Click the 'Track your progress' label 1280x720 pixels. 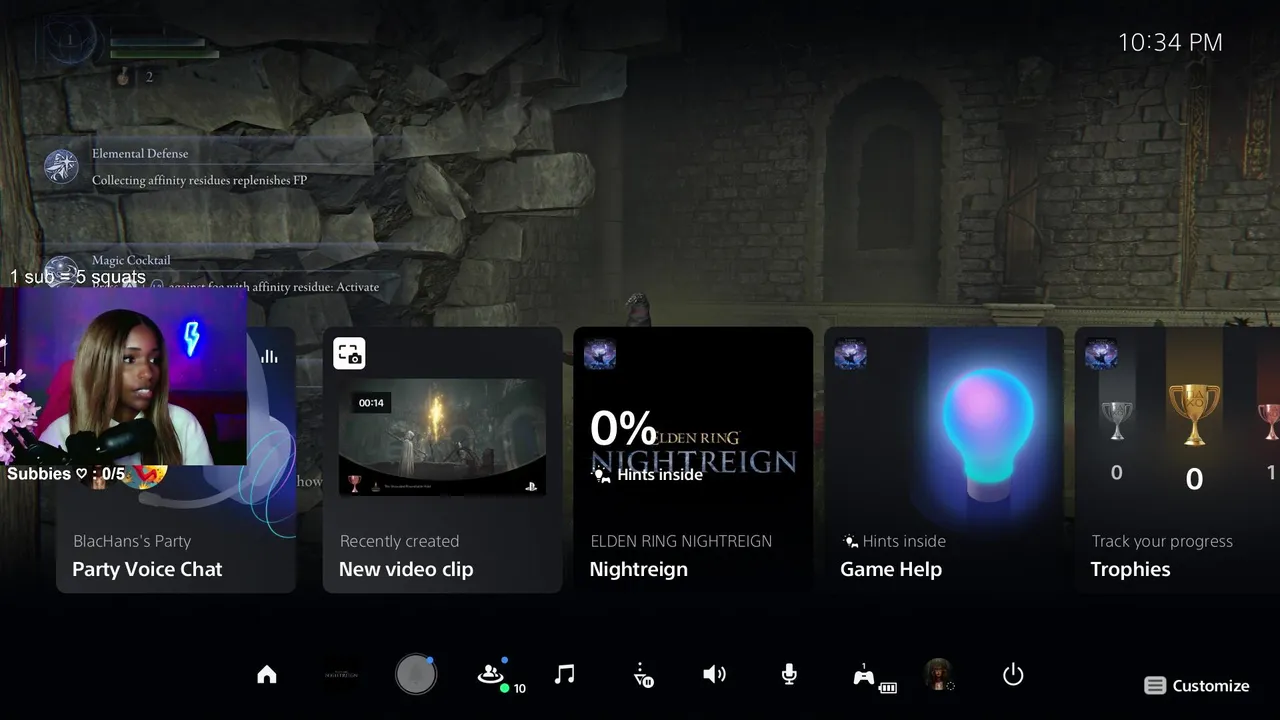click(1162, 541)
